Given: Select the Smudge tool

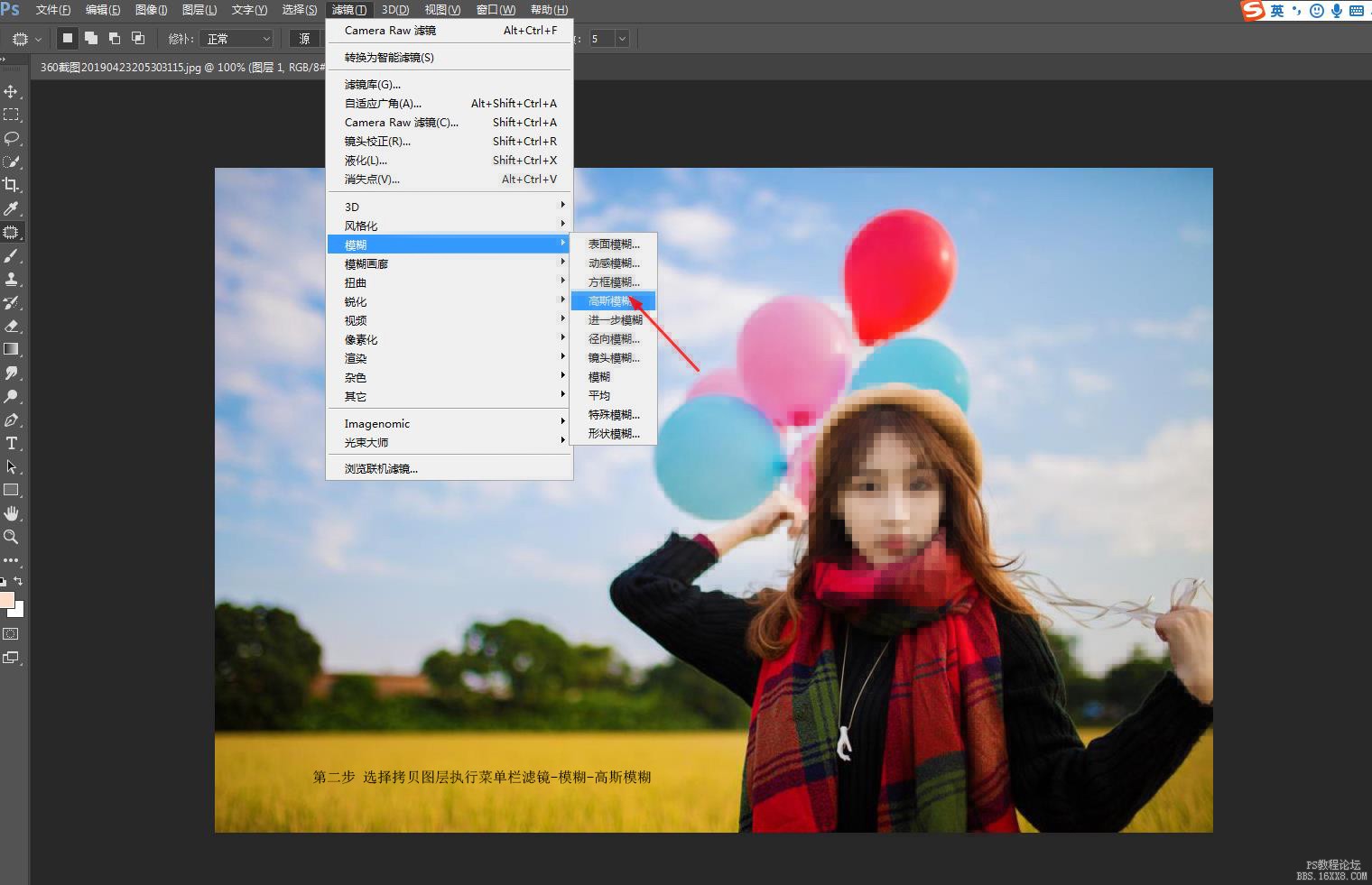Looking at the screenshot, I should [x=11, y=373].
